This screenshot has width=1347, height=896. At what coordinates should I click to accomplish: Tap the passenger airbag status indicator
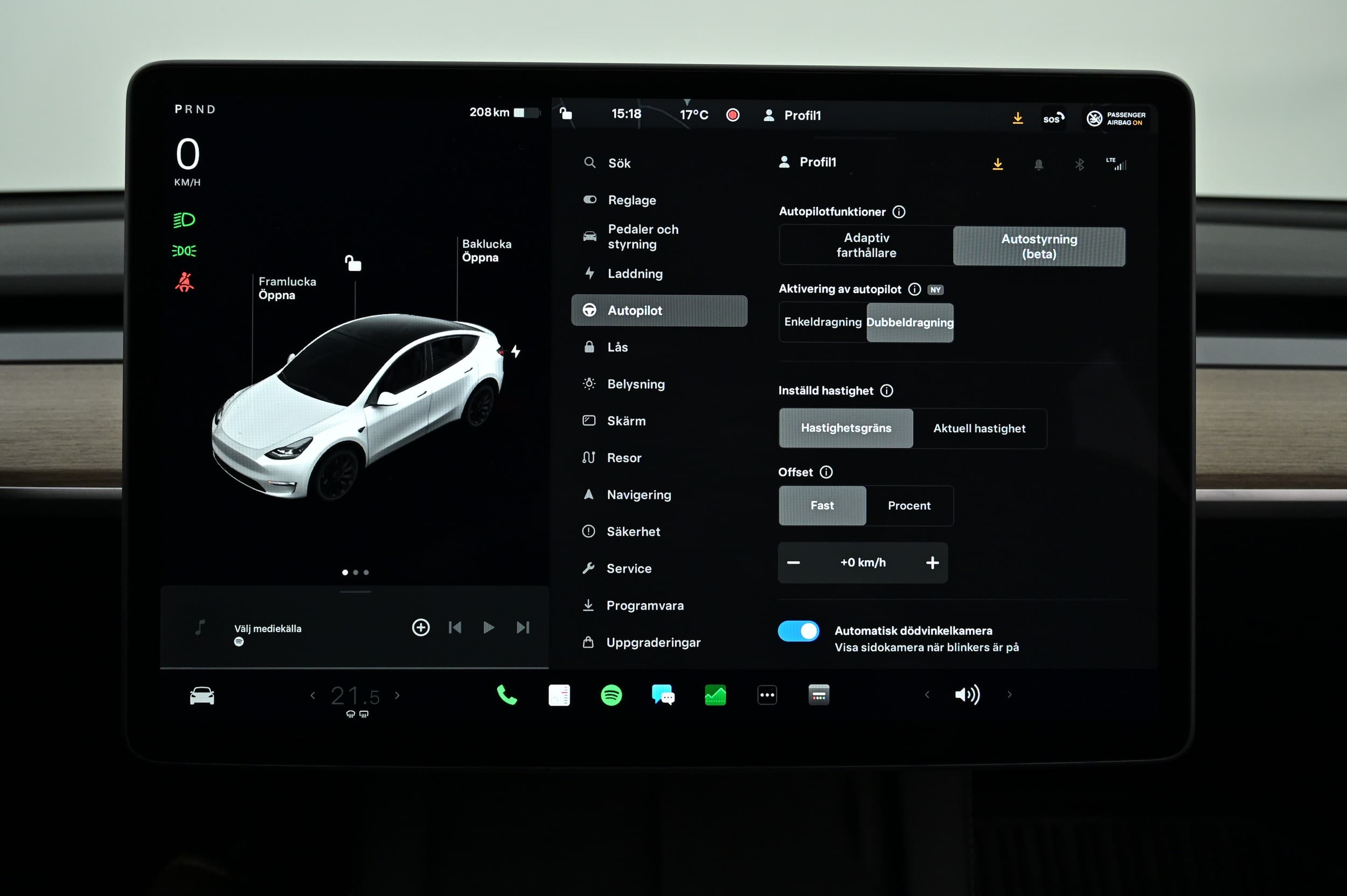tap(1115, 119)
